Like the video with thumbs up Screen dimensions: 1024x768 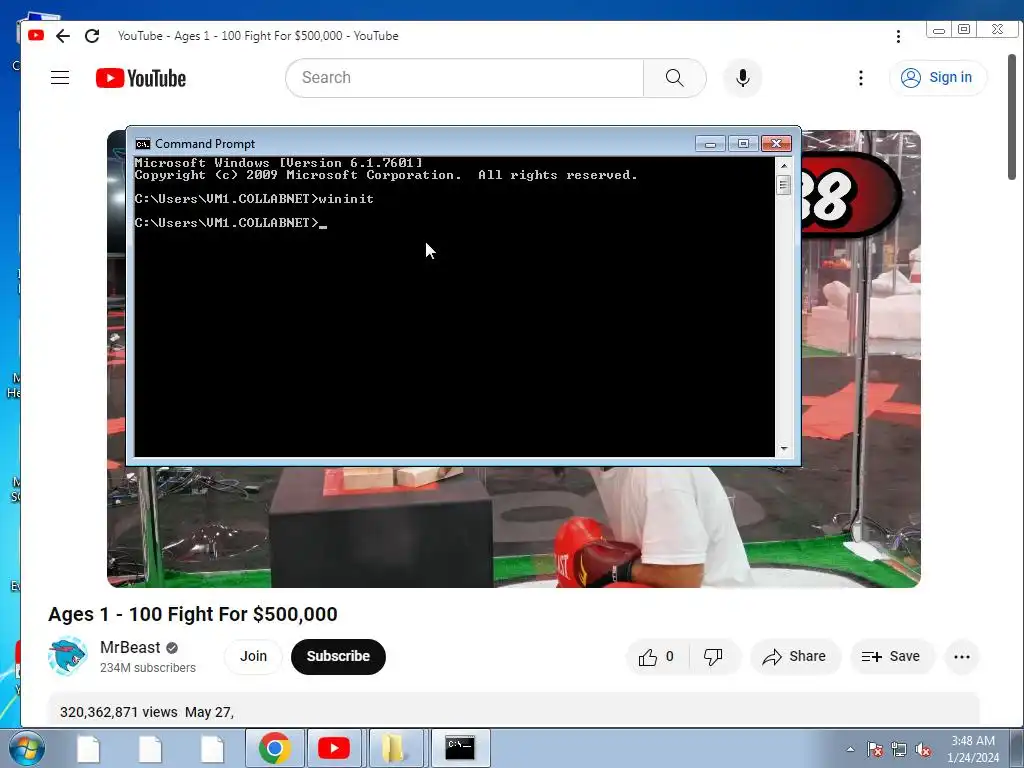[656, 656]
